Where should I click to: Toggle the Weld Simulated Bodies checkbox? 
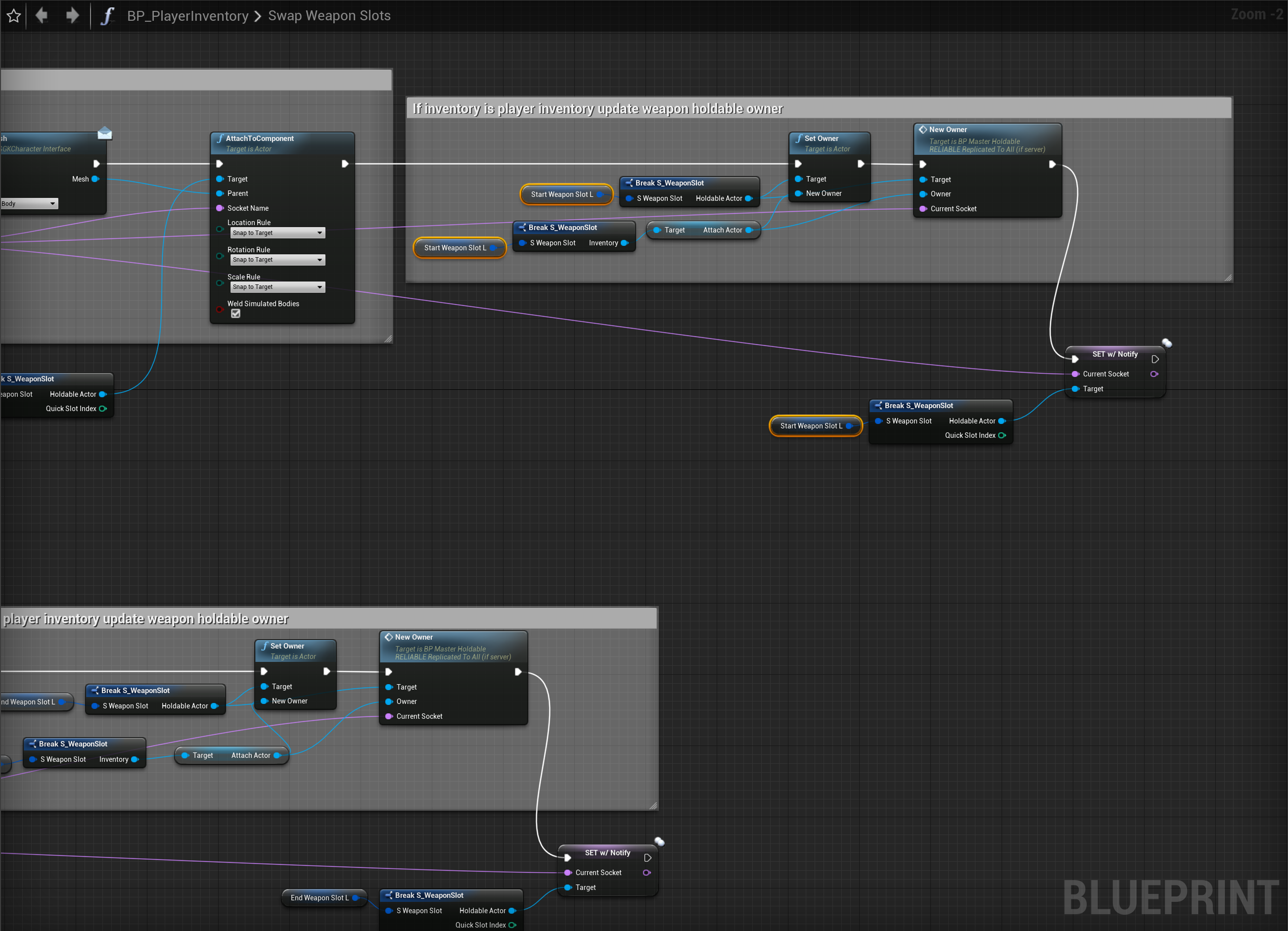[235, 314]
